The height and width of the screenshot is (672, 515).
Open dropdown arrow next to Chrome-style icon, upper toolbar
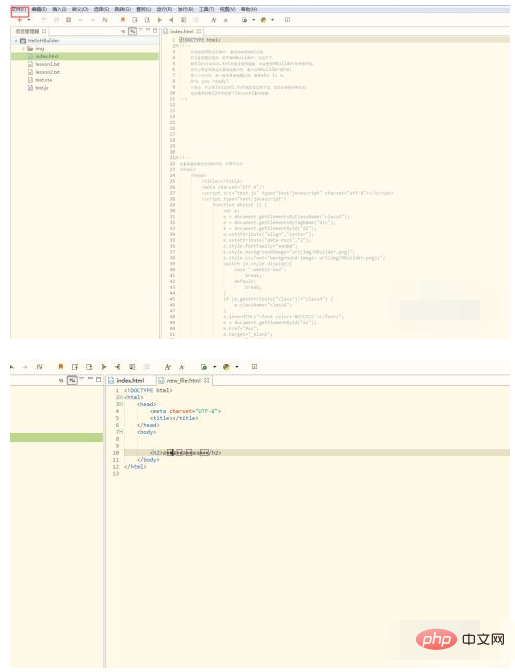tap(272, 20)
